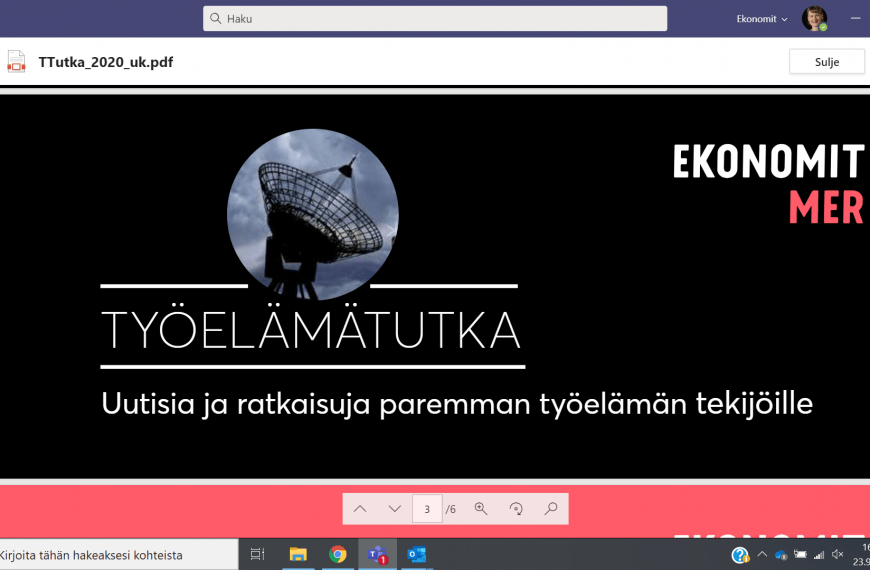Open the user profile avatar menu
The height and width of the screenshot is (570, 870).
(x=814, y=18)
